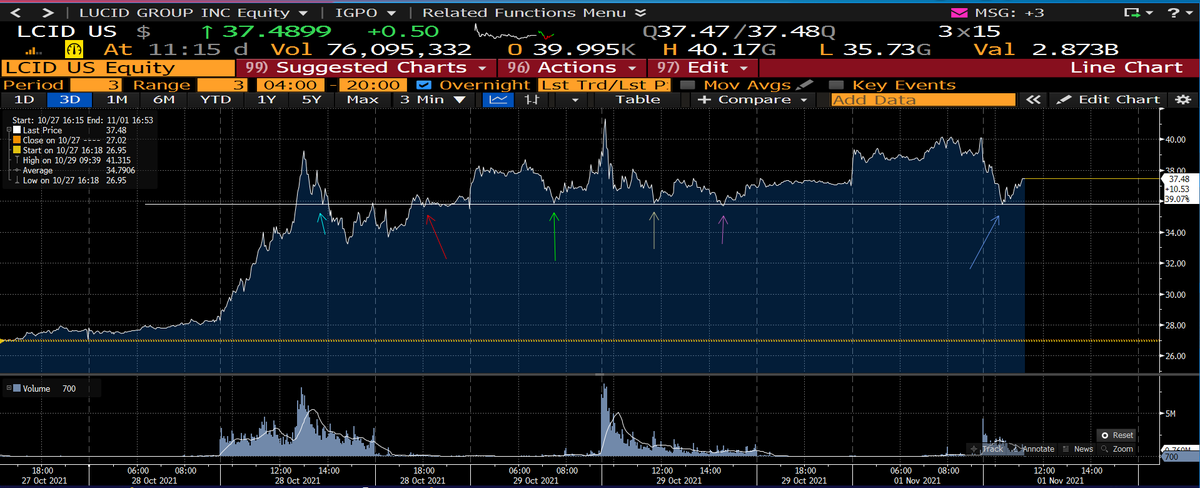Click the Add Data input field

[x=925, y=99]
